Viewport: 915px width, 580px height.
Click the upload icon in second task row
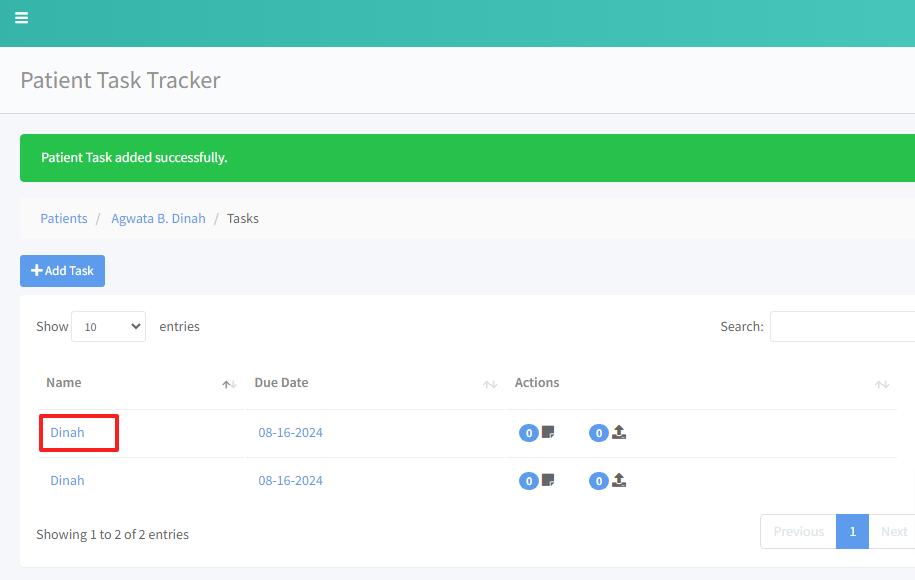619,480
